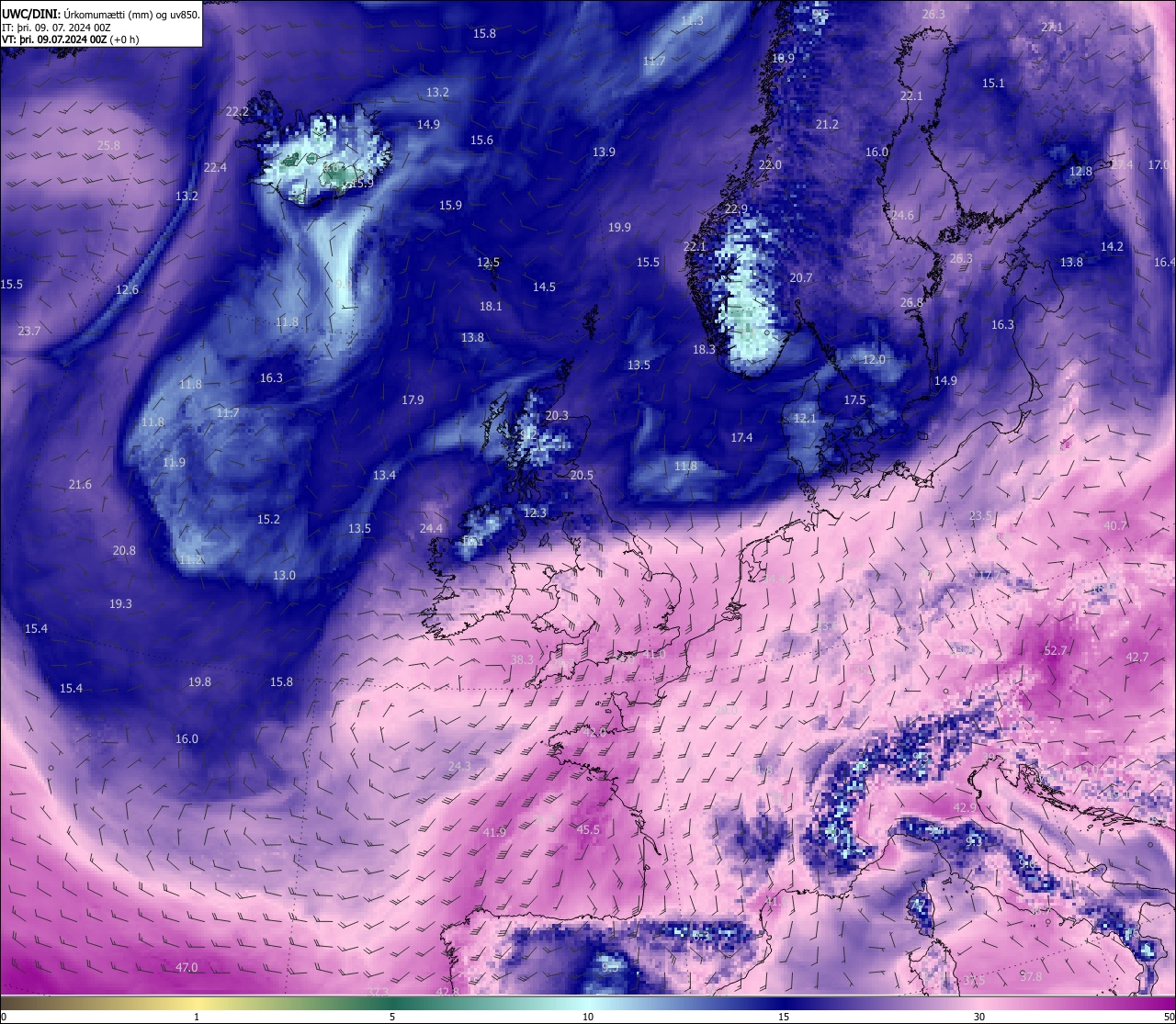
Task: Click the 23.7 value at the west edge
Action: [29, 332]
